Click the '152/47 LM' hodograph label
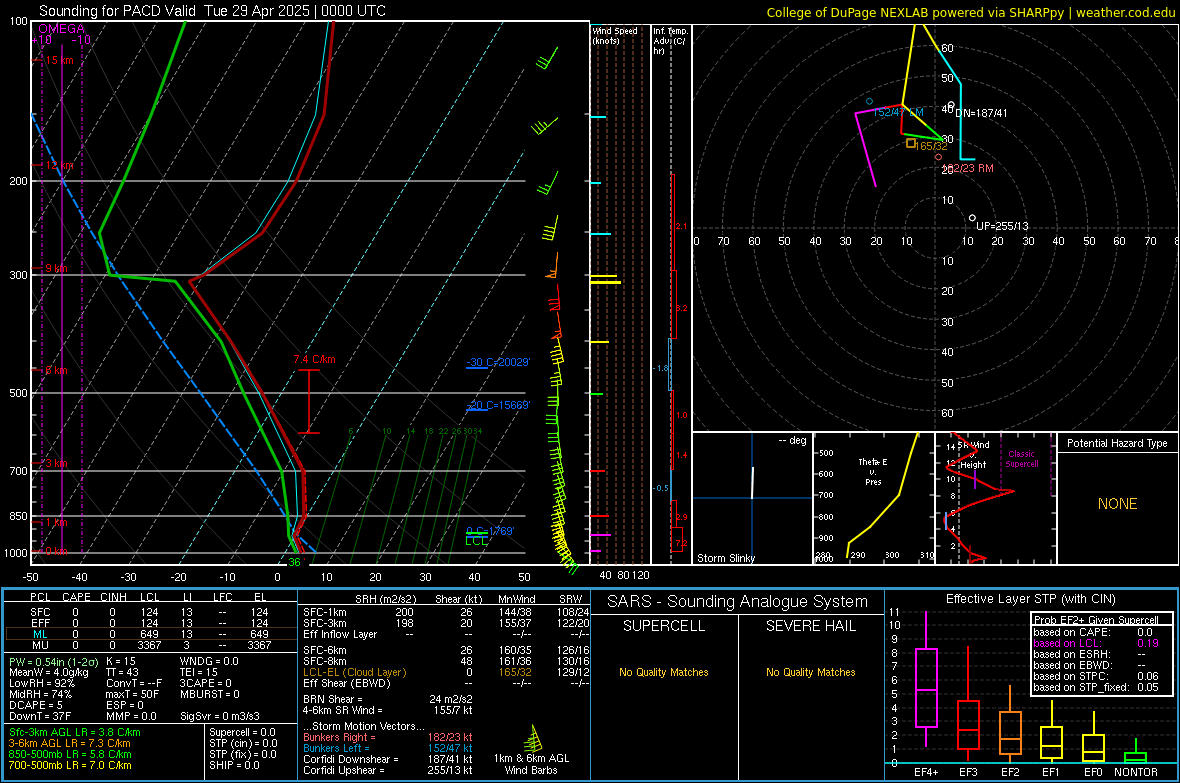This screenshot has height=783, width=1180. coord(899,112)
